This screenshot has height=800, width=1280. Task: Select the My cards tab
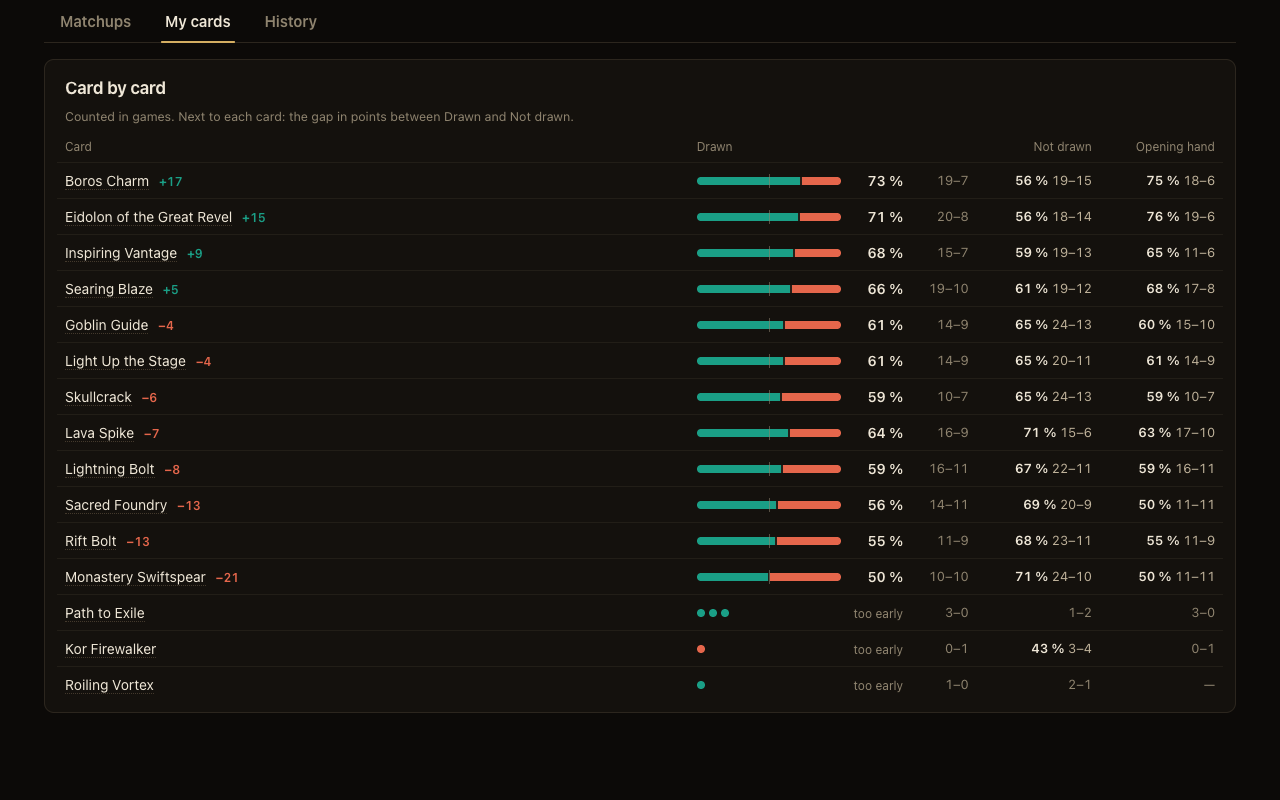click(x=198, y=21)
